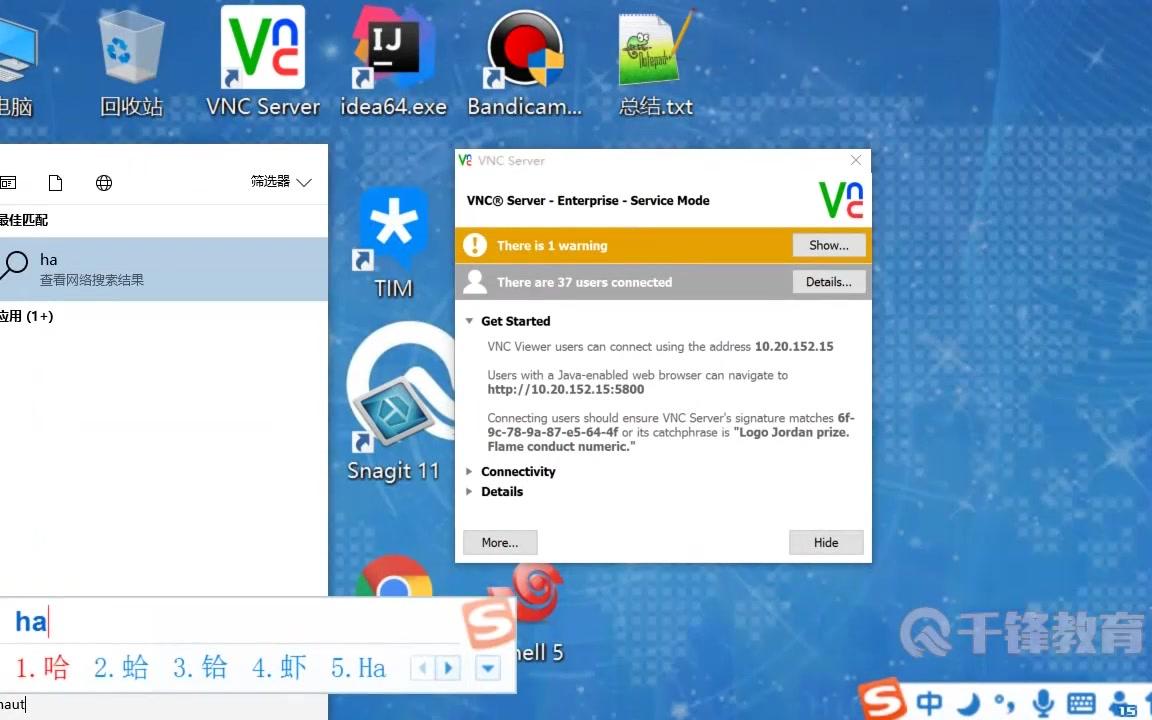Switch to the documents filter in search panel
This screenshot has height=720, width=1152.
pyautogui.click(x=55, y=183)
